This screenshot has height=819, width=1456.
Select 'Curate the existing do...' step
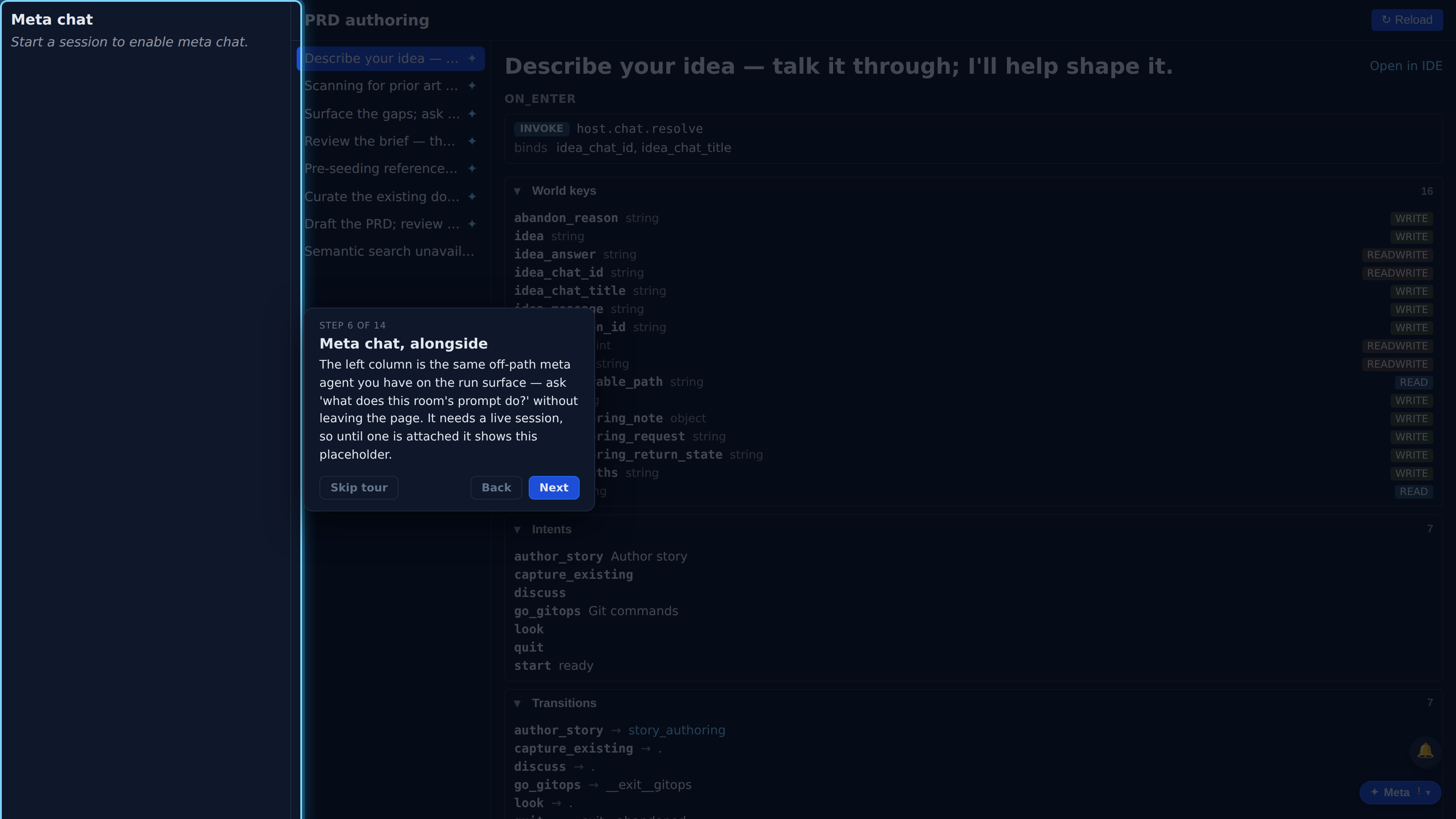390,196
